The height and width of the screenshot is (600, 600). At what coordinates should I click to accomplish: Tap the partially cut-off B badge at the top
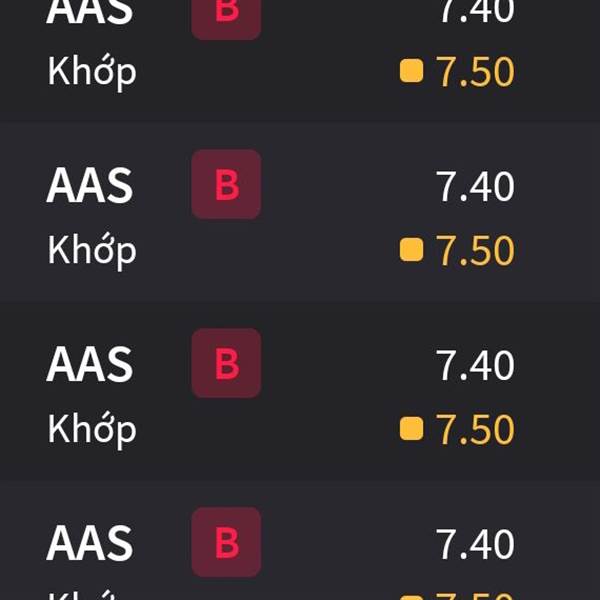pos(226,15)
